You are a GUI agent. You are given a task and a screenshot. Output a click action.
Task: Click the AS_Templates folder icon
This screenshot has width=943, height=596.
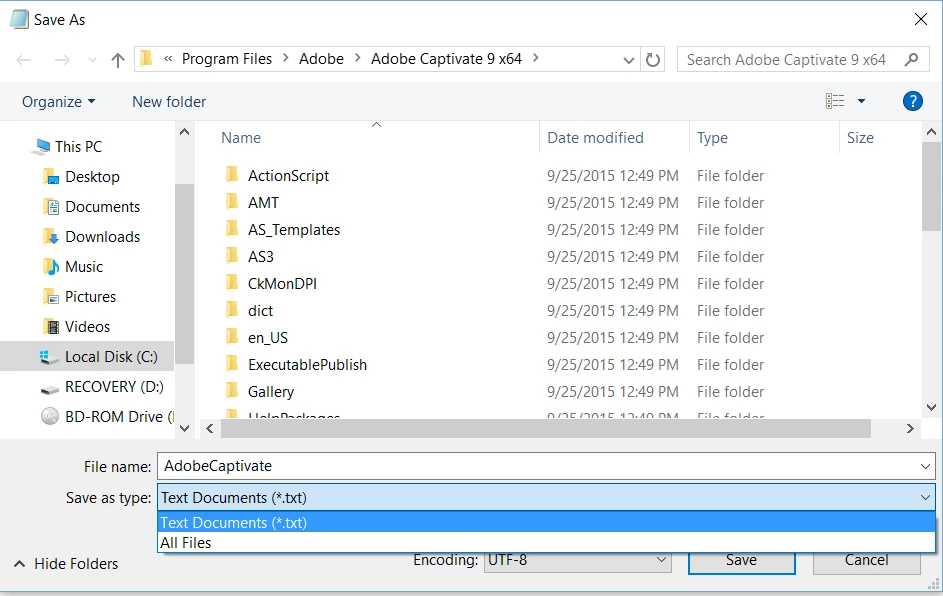232,229
